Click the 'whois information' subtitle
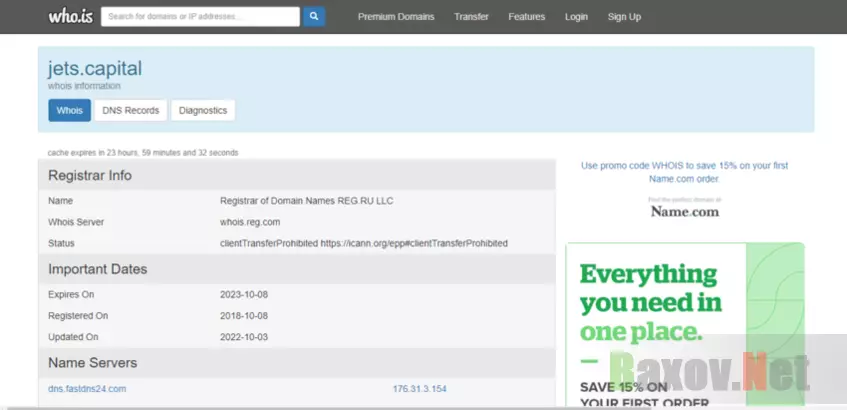This screenshot has height=410, width=847. 84,86
